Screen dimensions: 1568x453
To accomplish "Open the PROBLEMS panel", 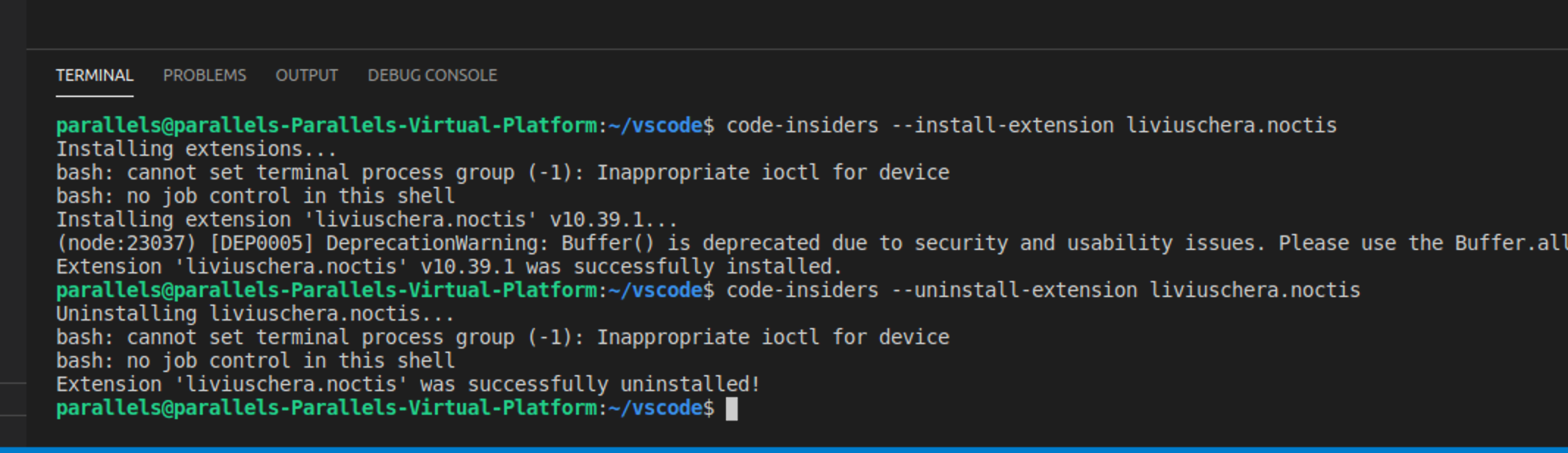I will 206,74.
